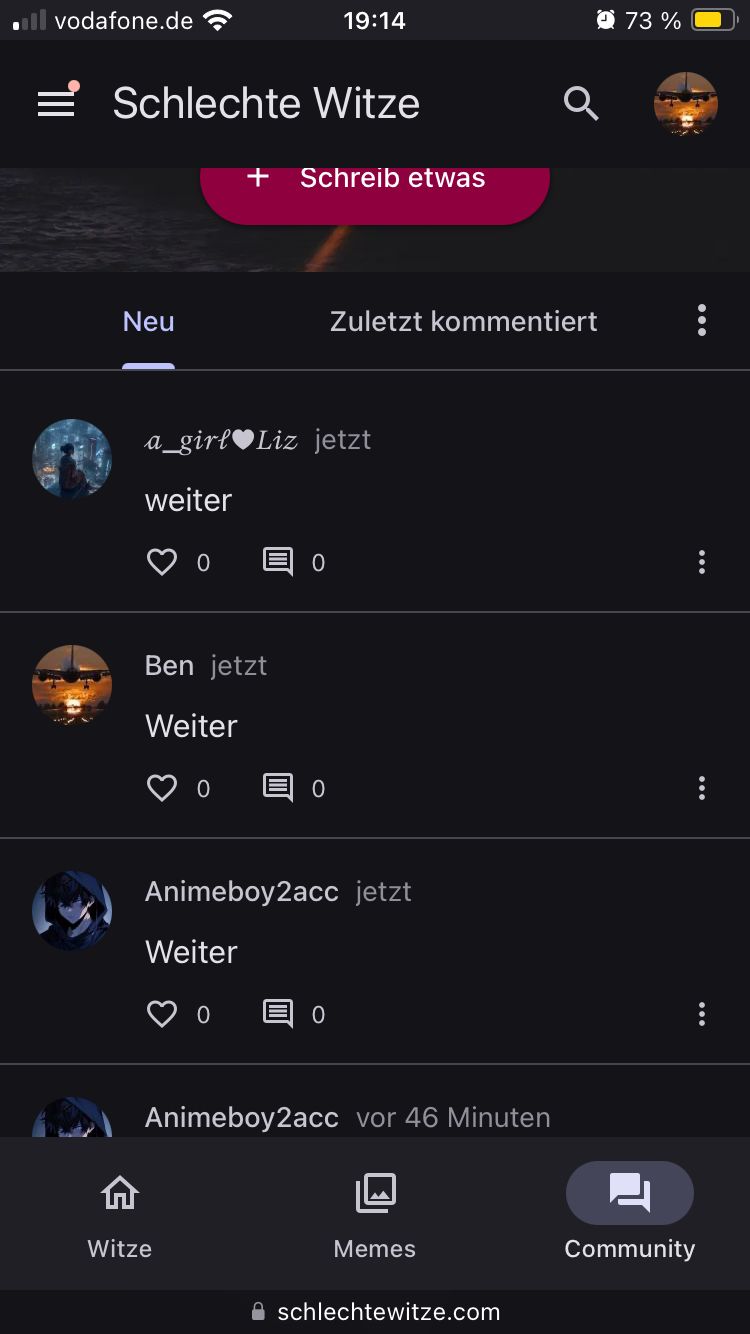The image size is (750, 1334).
Task: Like the post by a_girl♥Liz
Action: [x=162, y=562]
